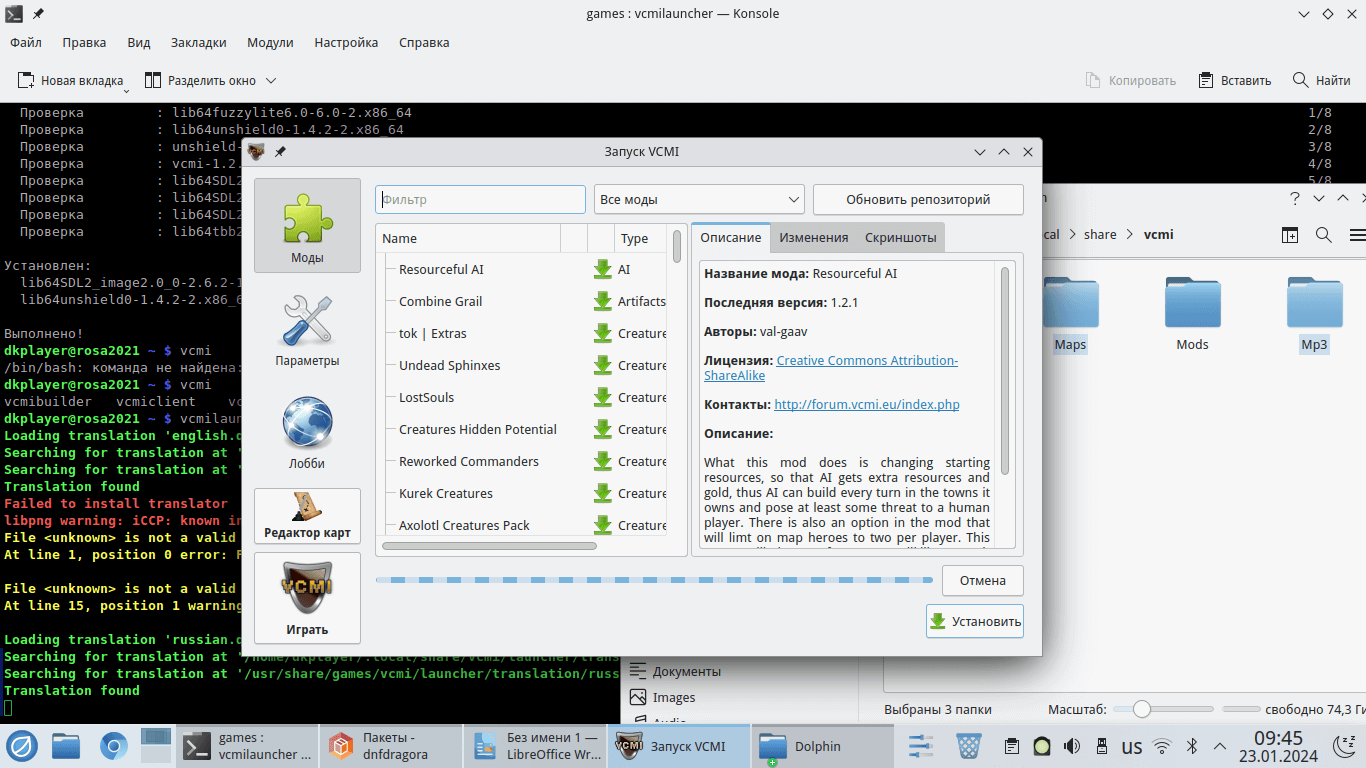Click the download arrow for LostSouls
The height and width of the screenshot is (768, 1366).
[x=602, y=397]
